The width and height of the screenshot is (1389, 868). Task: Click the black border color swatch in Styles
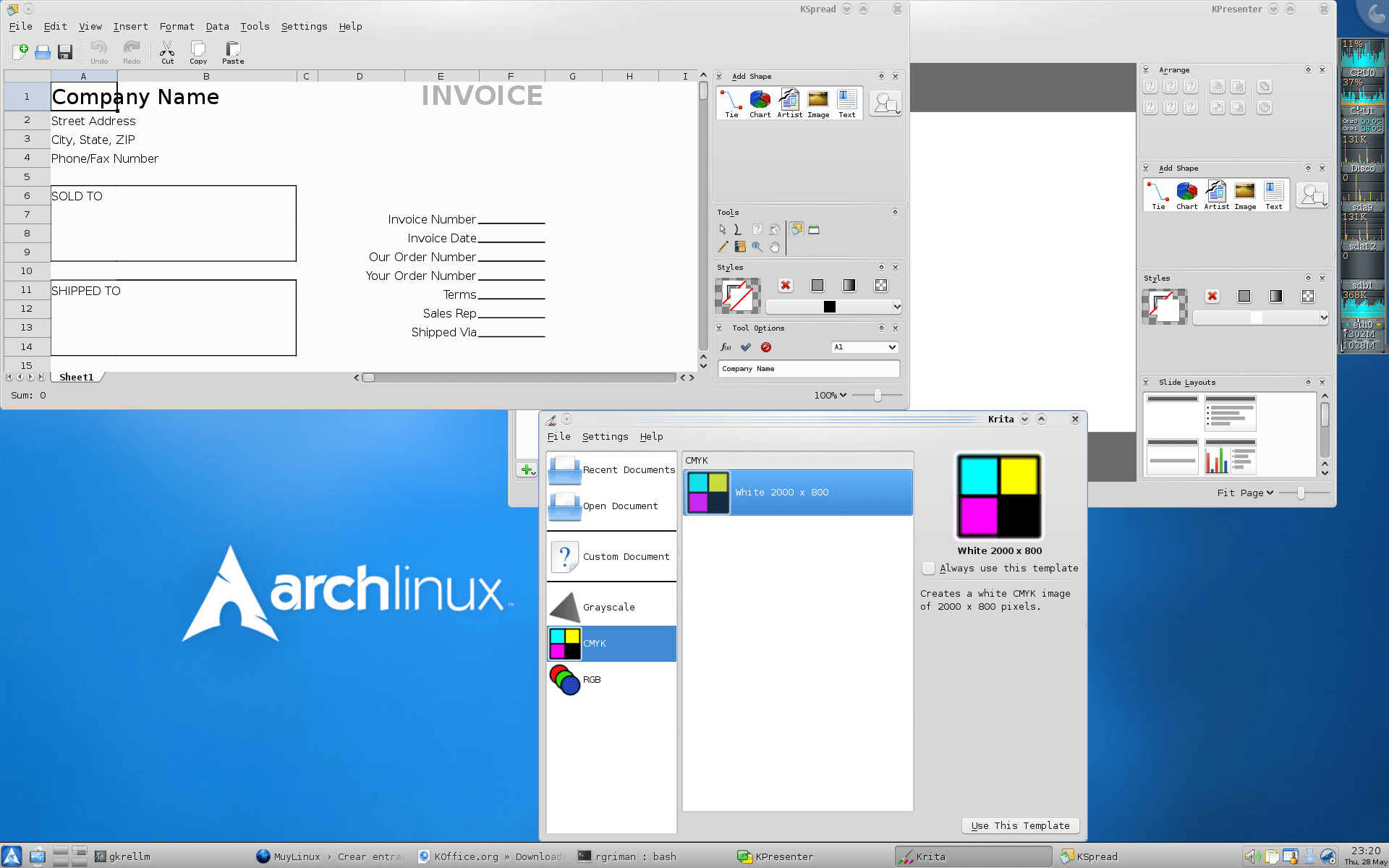click(828, 307)
